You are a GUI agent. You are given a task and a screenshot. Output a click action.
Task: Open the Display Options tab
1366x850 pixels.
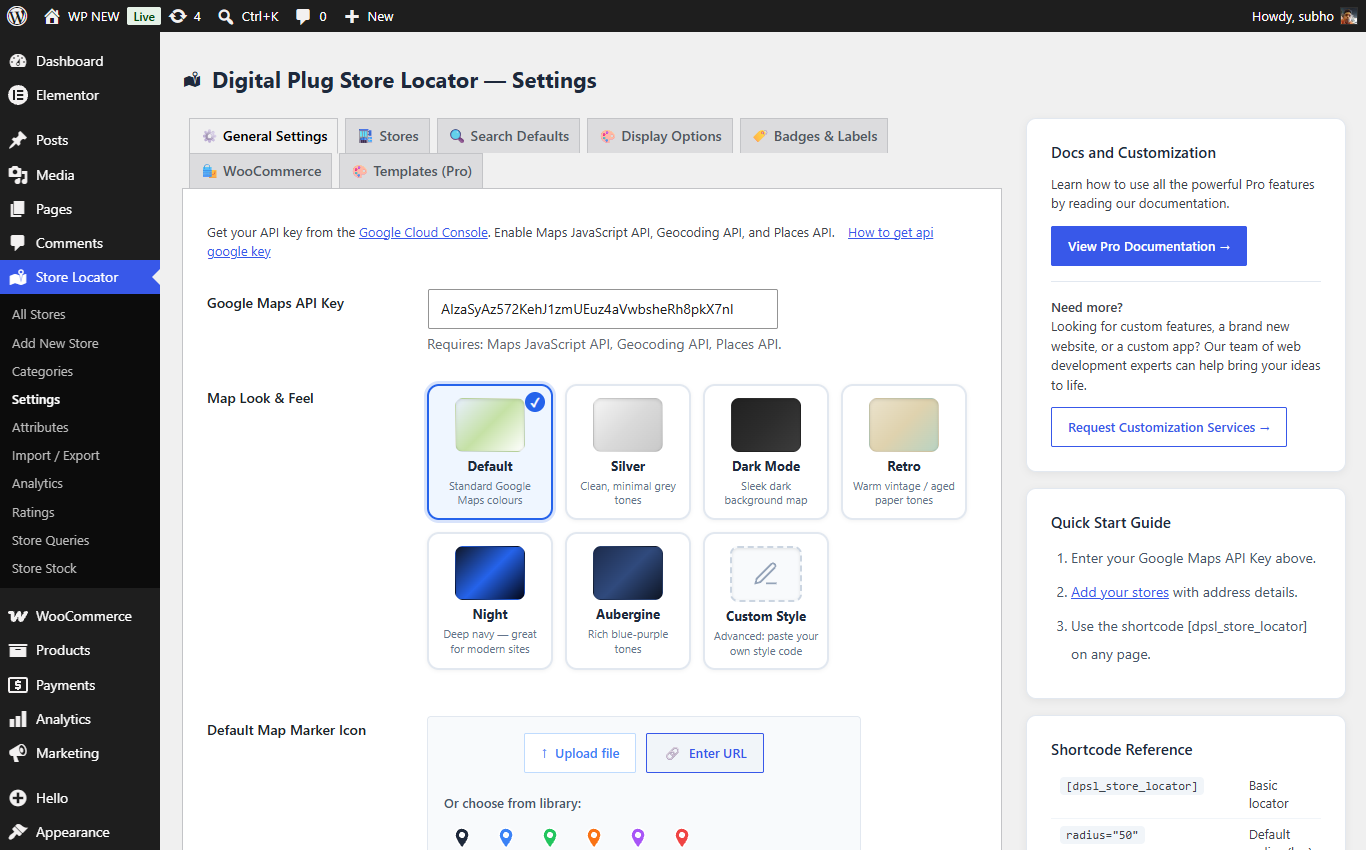[x=660, y=136]
